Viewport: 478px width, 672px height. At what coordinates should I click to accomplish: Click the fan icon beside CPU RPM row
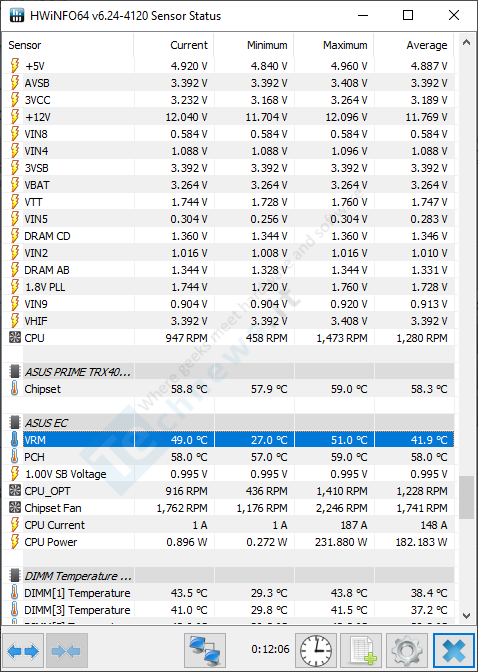point(15,338)
